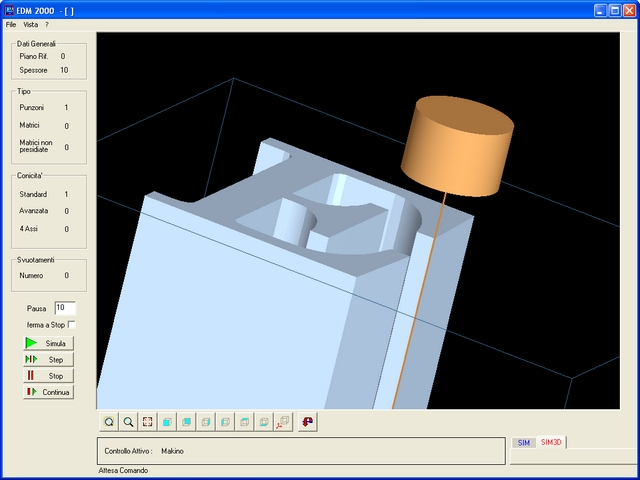Select the SIM3D tab
Image resolution: width=640 pixels, height=480 pixels.
pyautogui.click(x=551, y=442)
